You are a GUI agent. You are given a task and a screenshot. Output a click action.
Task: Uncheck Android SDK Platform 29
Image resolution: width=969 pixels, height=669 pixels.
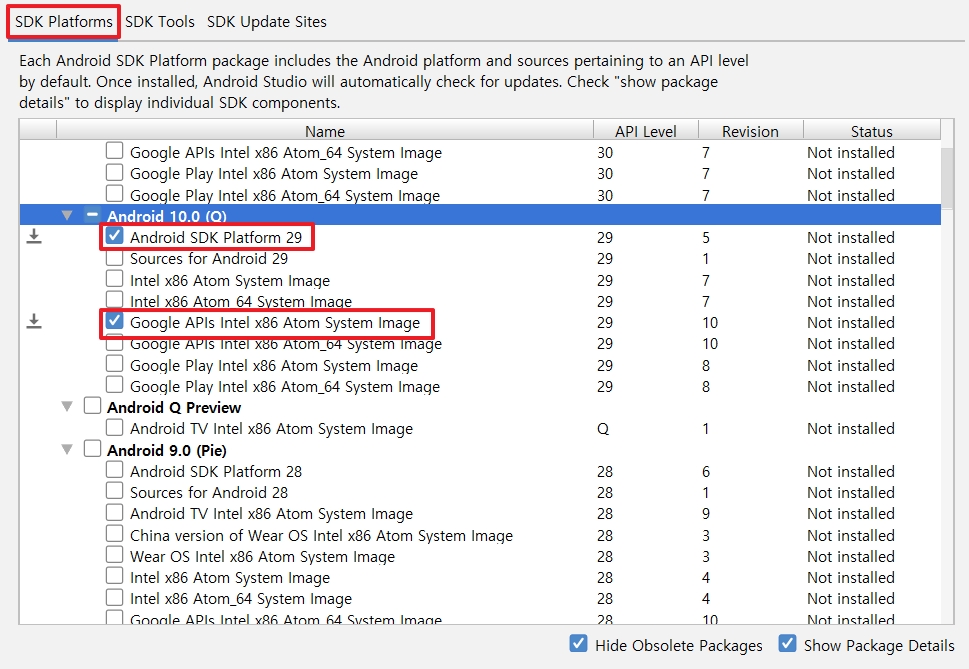pyautogui.click(x=114, y=236)
